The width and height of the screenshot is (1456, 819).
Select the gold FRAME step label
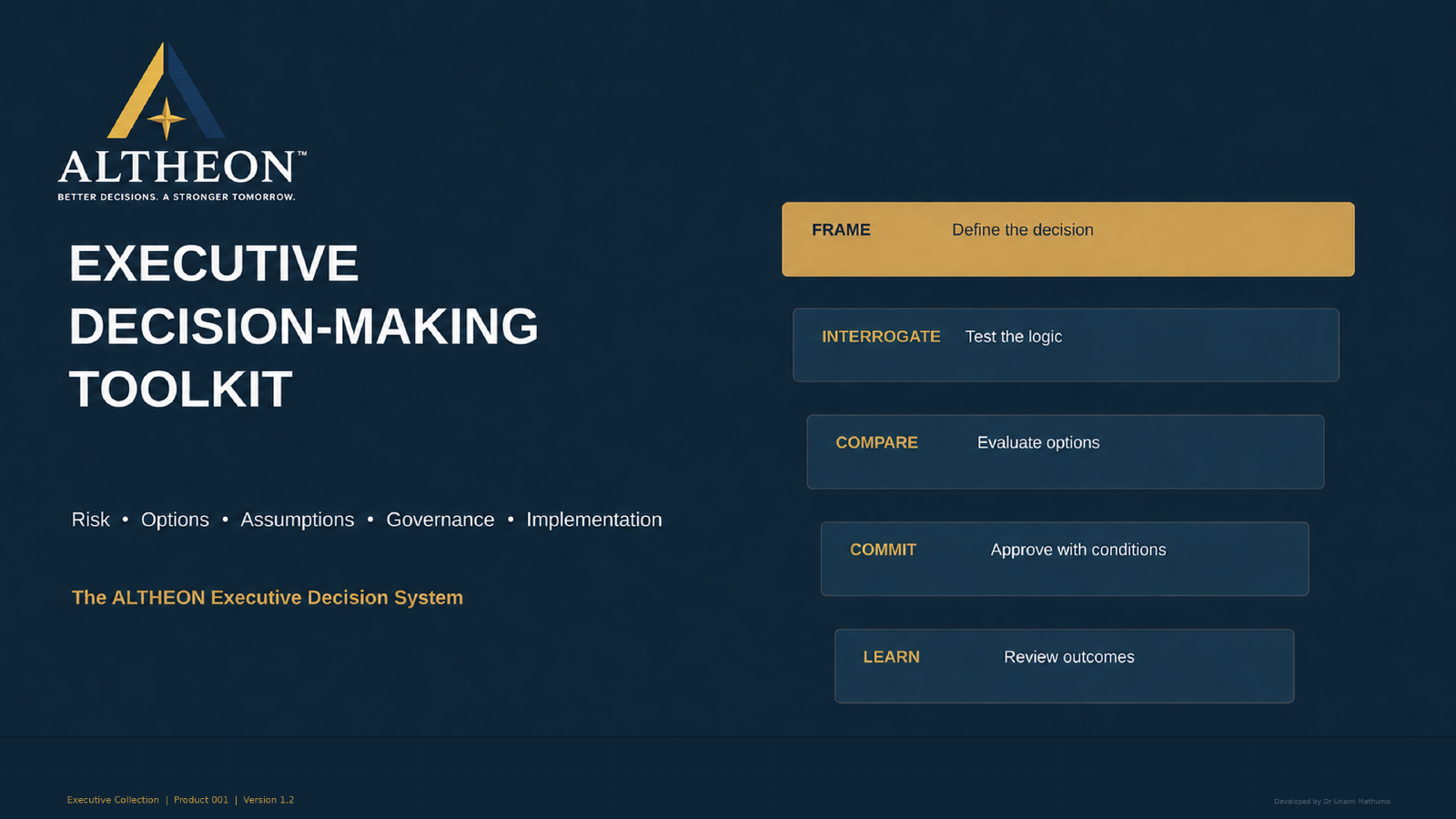(841, 230)
